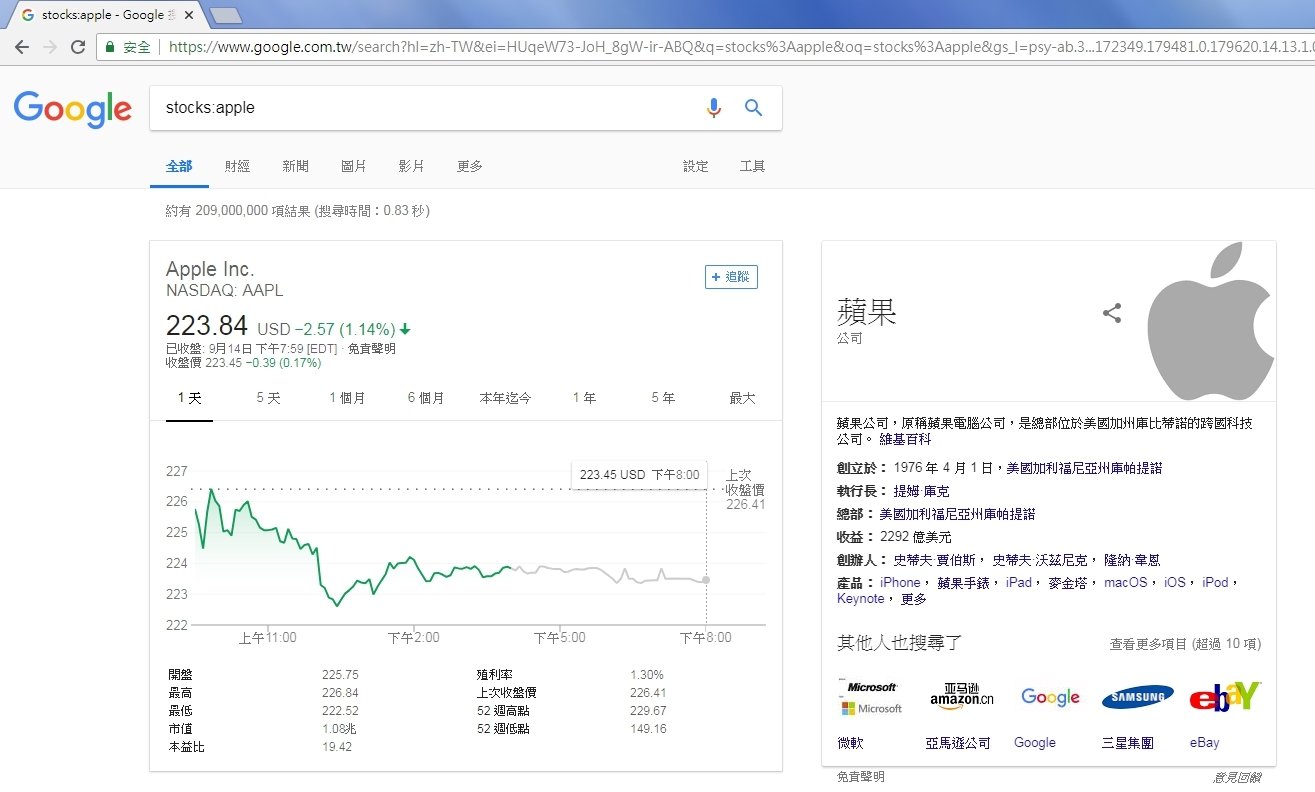This screenshot has width=1315, height=792.
Task: Click 意見回饋 feedback link
Action: 1238,777
